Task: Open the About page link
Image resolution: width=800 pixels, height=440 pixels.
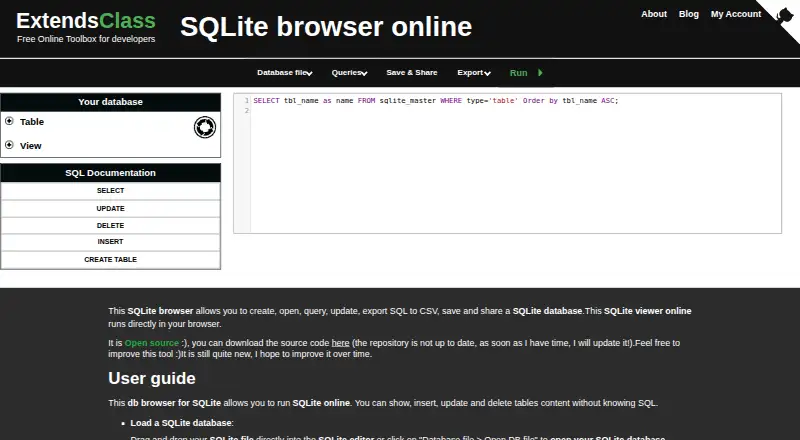Action: [x=654, y=14]
